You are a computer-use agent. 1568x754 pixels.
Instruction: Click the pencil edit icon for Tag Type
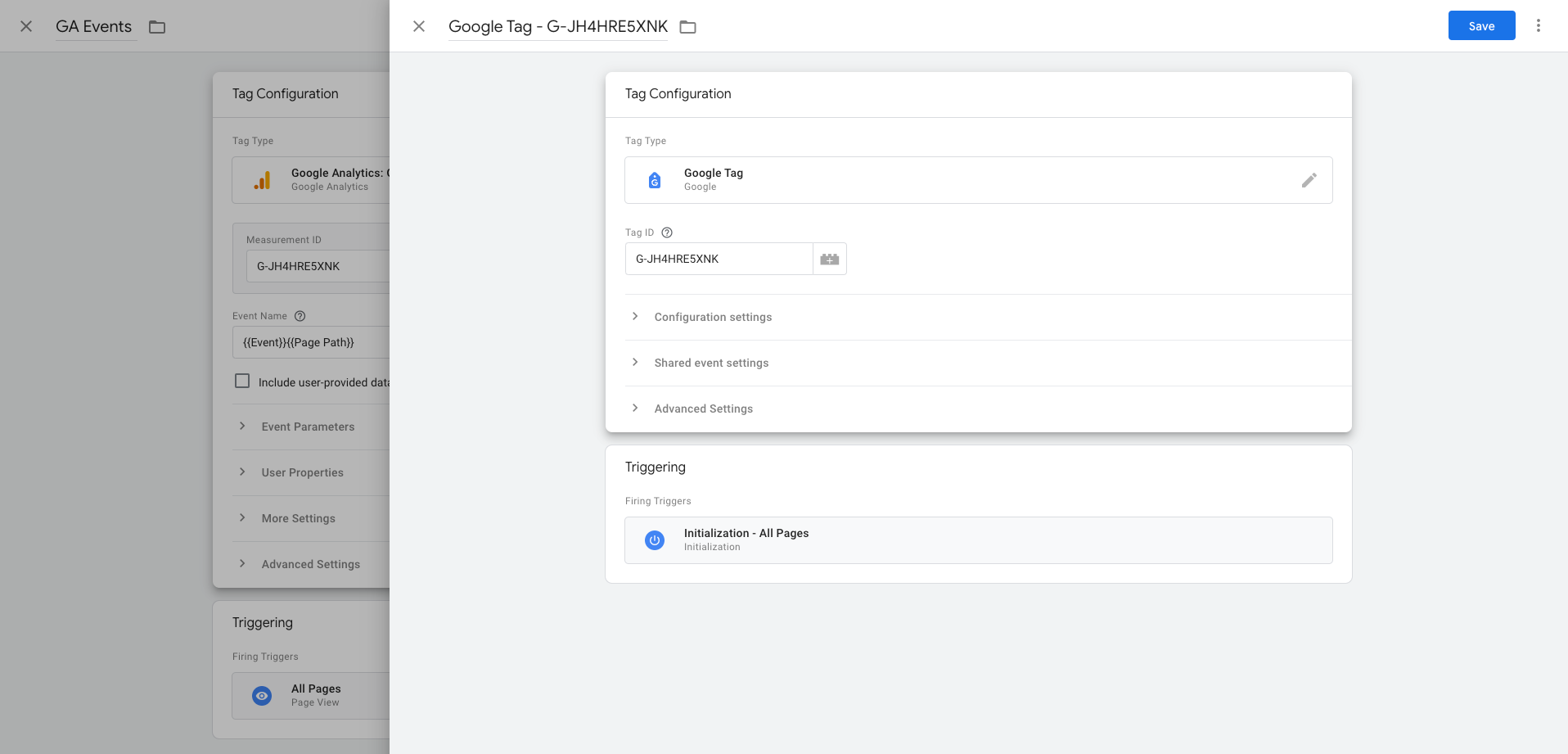1309,180
